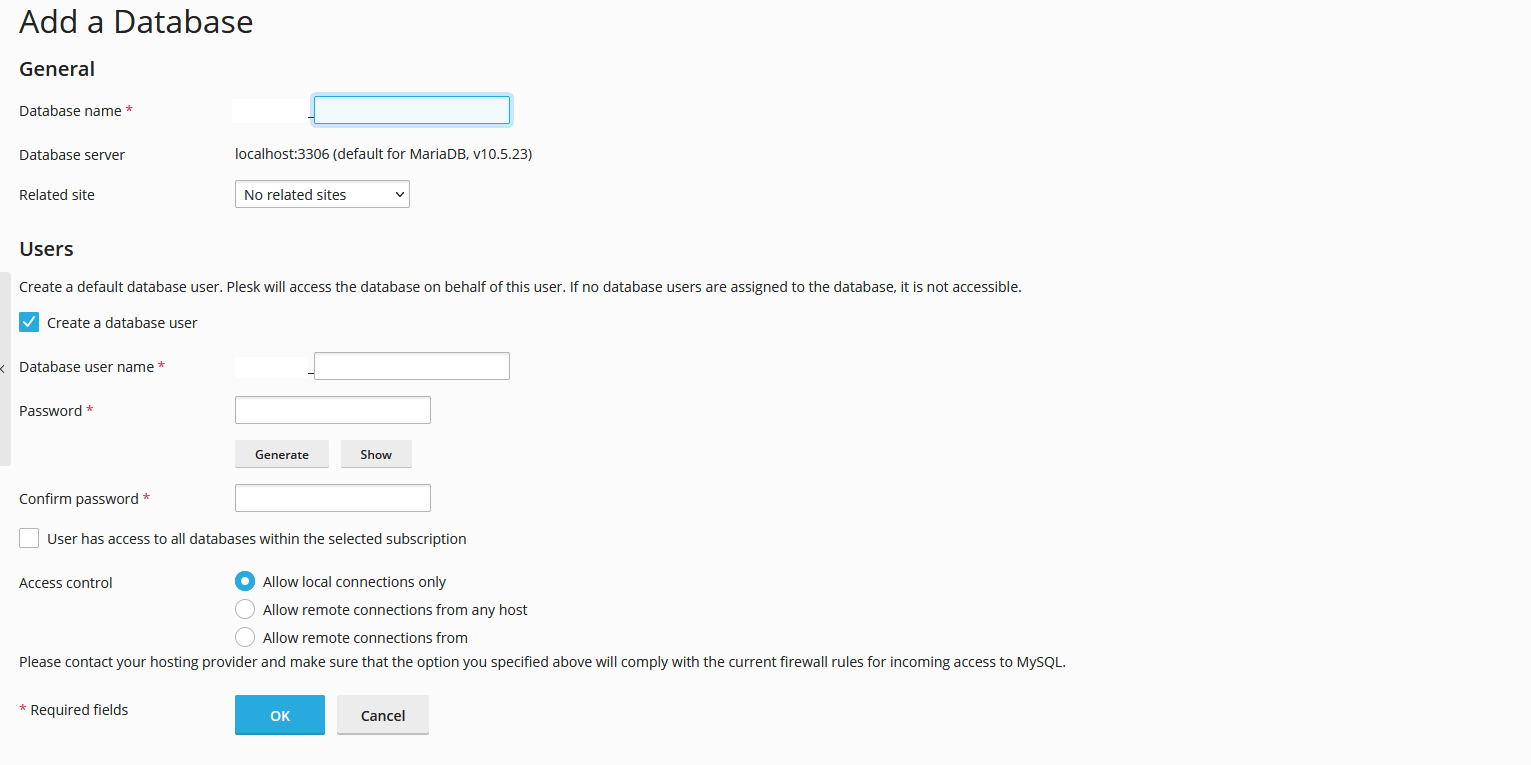This screenshot has width=1531, height=765.
Task: Cancel the Add a Database form
Action: coord(382,714)
